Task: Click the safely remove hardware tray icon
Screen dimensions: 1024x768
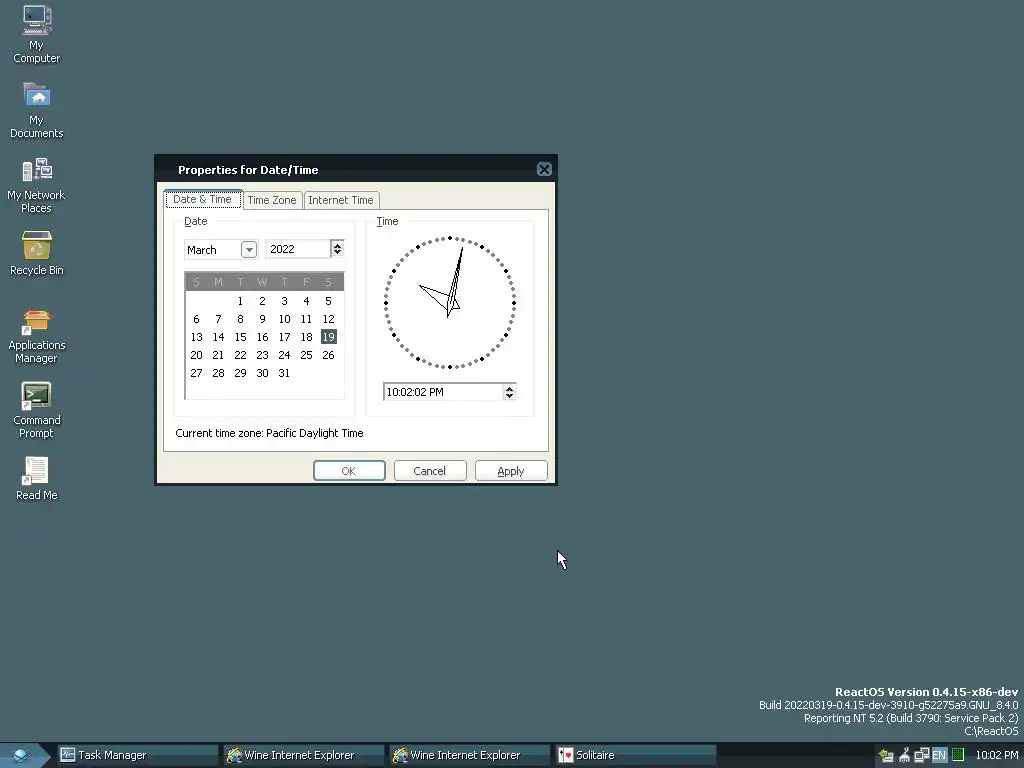Action: pos(886,756)
